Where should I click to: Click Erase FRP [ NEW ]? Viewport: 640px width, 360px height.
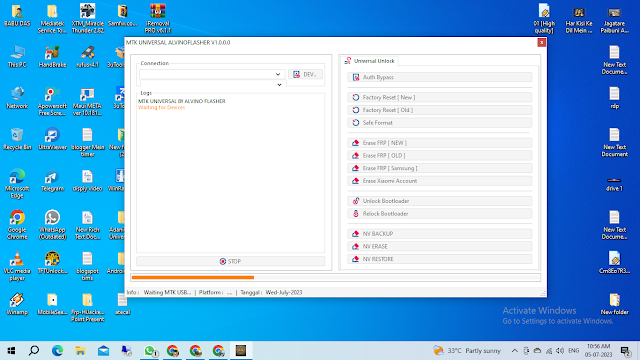coord(440,143)
